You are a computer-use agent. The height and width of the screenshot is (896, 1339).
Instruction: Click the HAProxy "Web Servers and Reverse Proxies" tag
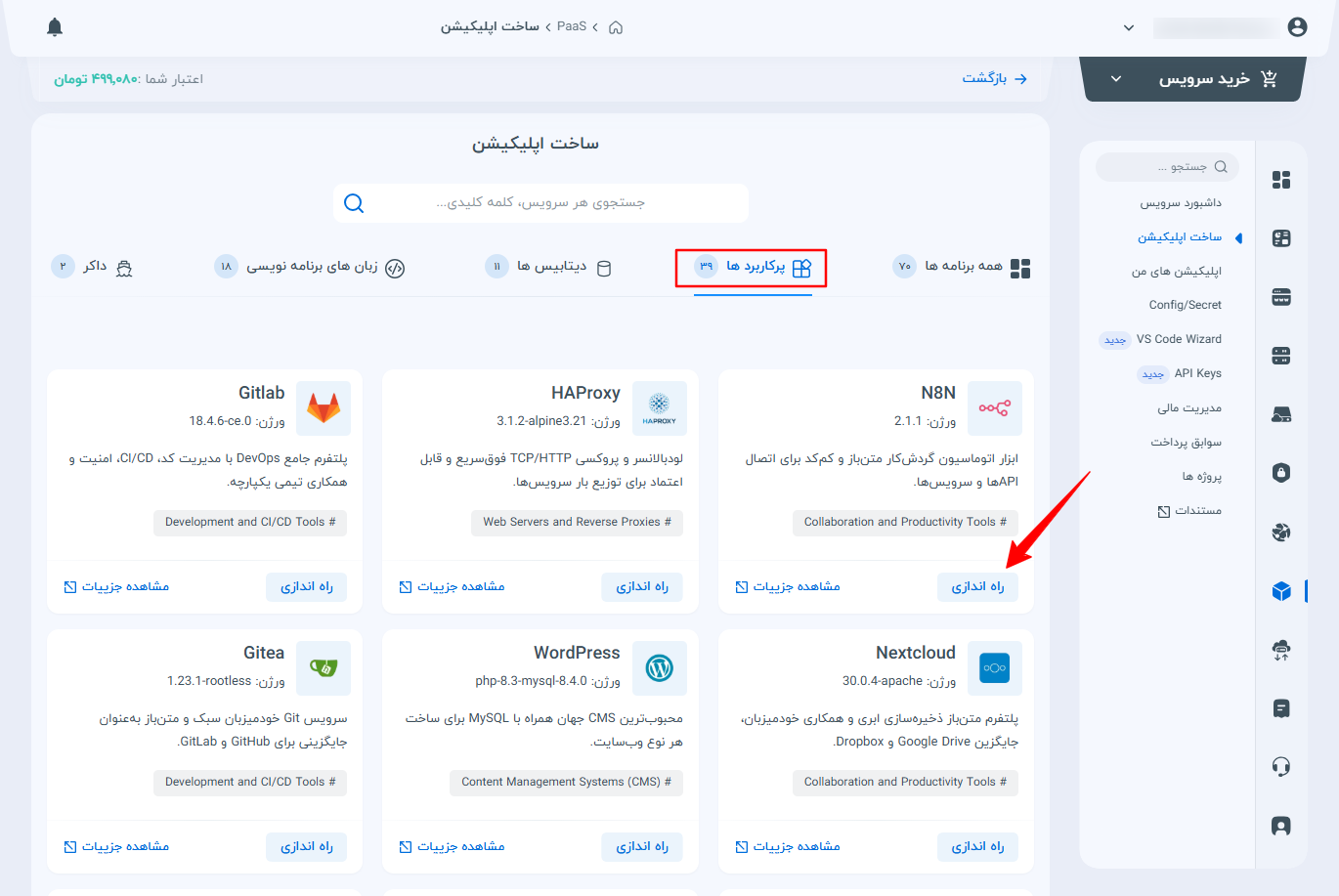pos(577,522)
